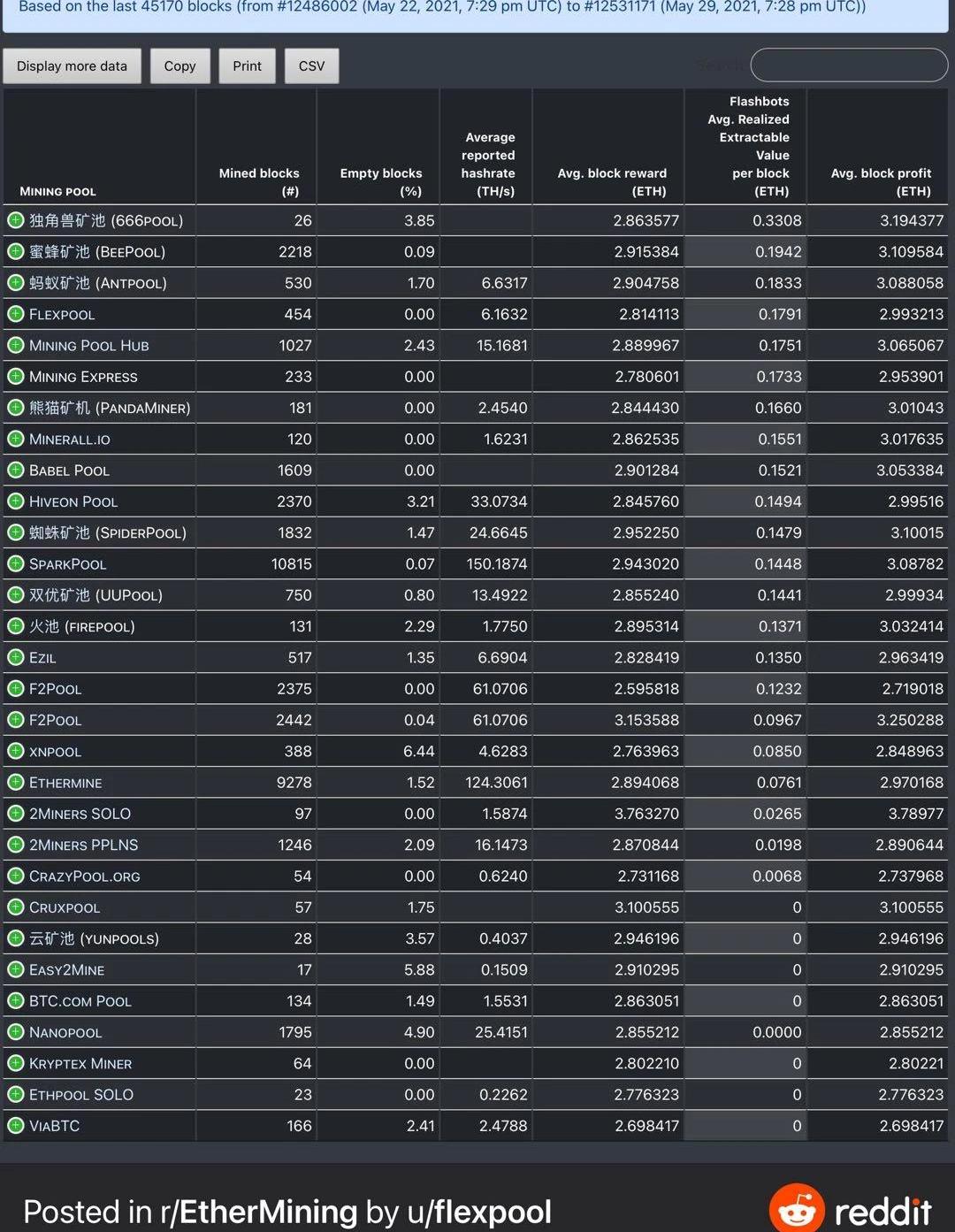
Task: Sort by Avg. block profit header
Action: tap(880, 181)
